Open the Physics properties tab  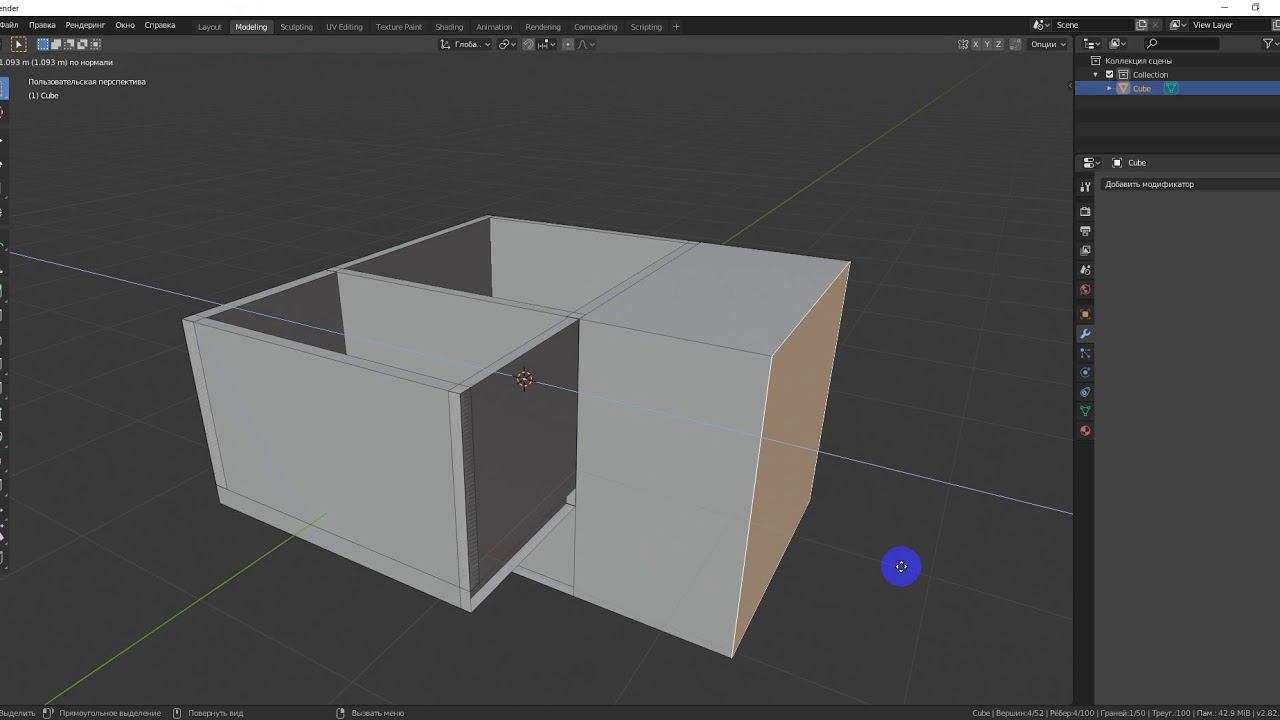pyautogui.click(x=1085, y=372)
